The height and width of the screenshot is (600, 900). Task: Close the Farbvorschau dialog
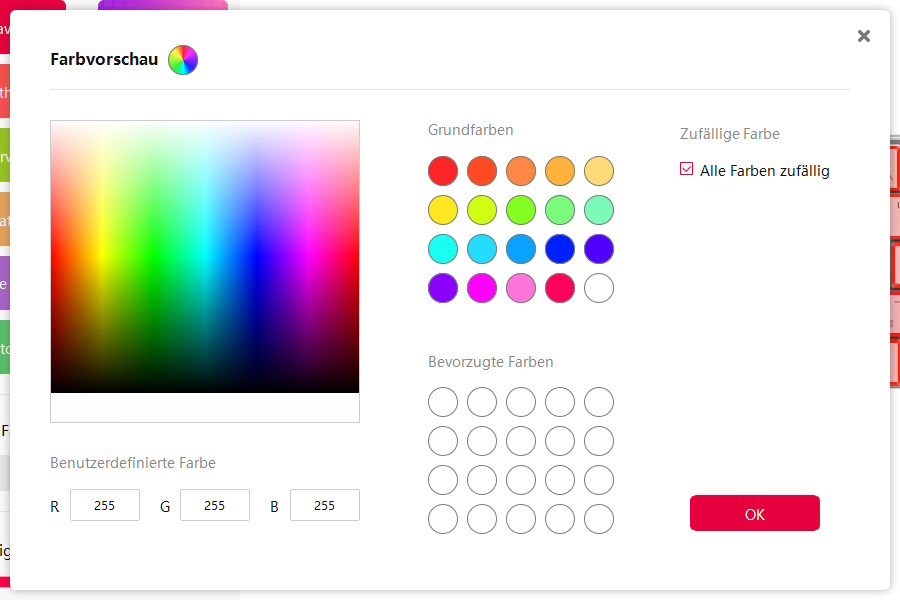(x=864, y=36)
